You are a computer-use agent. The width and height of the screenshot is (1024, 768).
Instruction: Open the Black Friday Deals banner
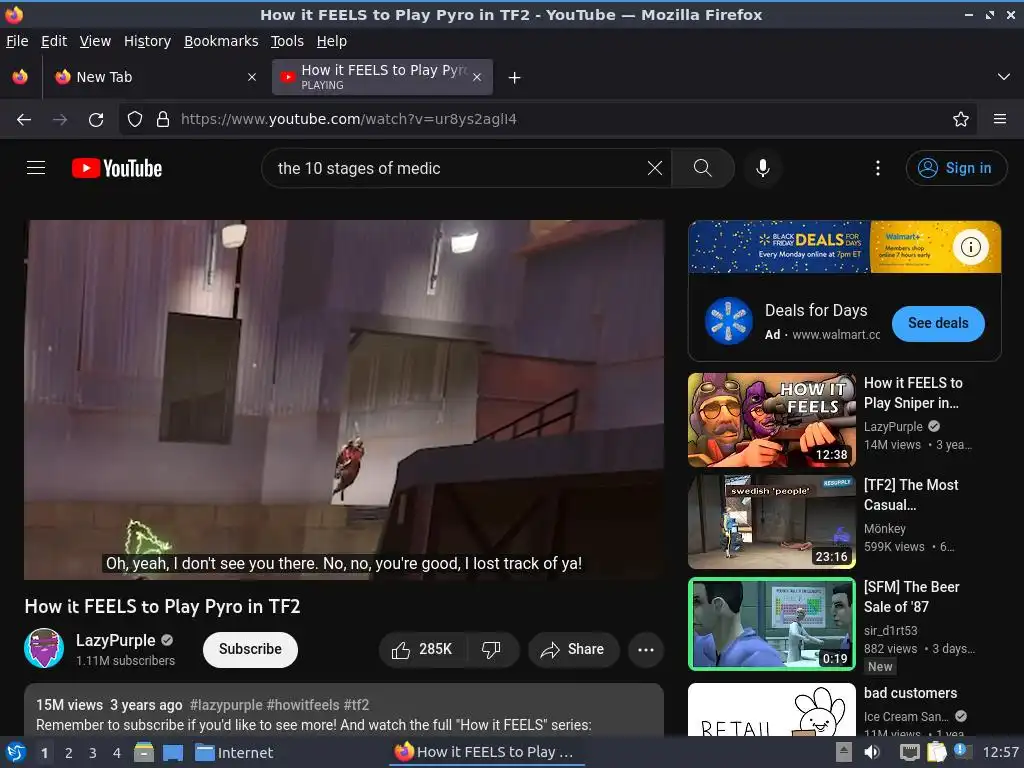[844, 247]
